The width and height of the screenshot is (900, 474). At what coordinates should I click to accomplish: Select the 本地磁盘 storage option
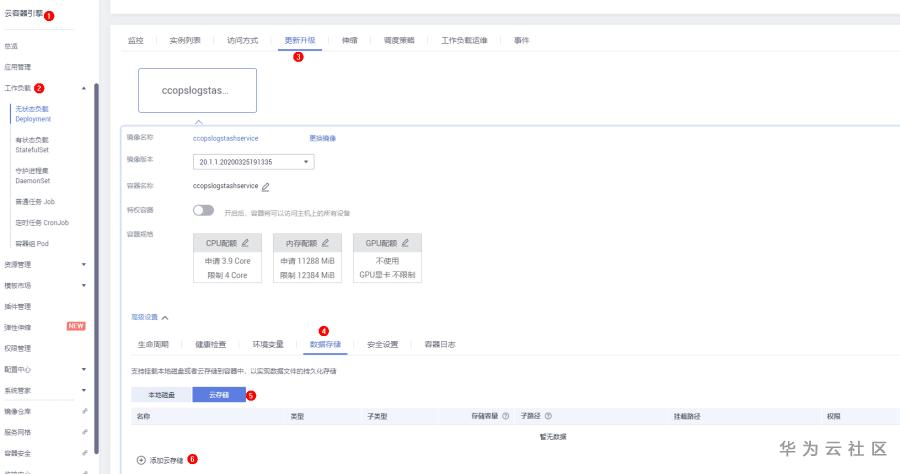[161, 395]
